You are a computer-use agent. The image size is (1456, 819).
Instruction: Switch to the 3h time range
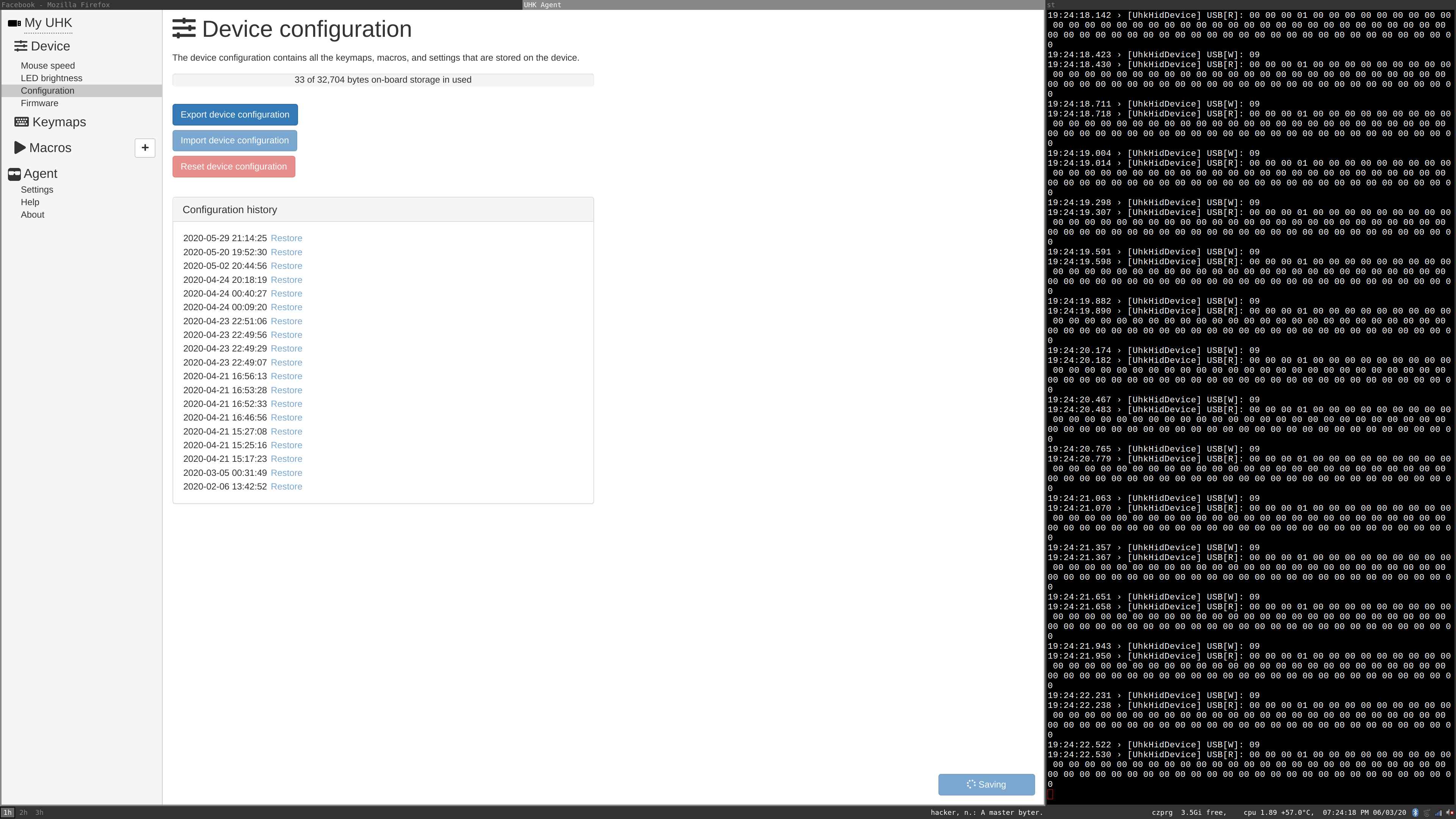pyautogui.click(x=39, y=812)
